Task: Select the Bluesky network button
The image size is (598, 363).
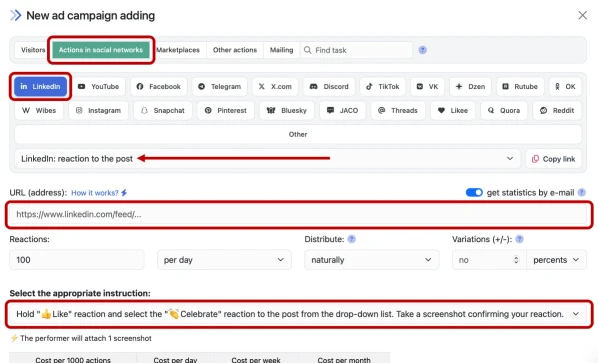Action: click(287, 111)
